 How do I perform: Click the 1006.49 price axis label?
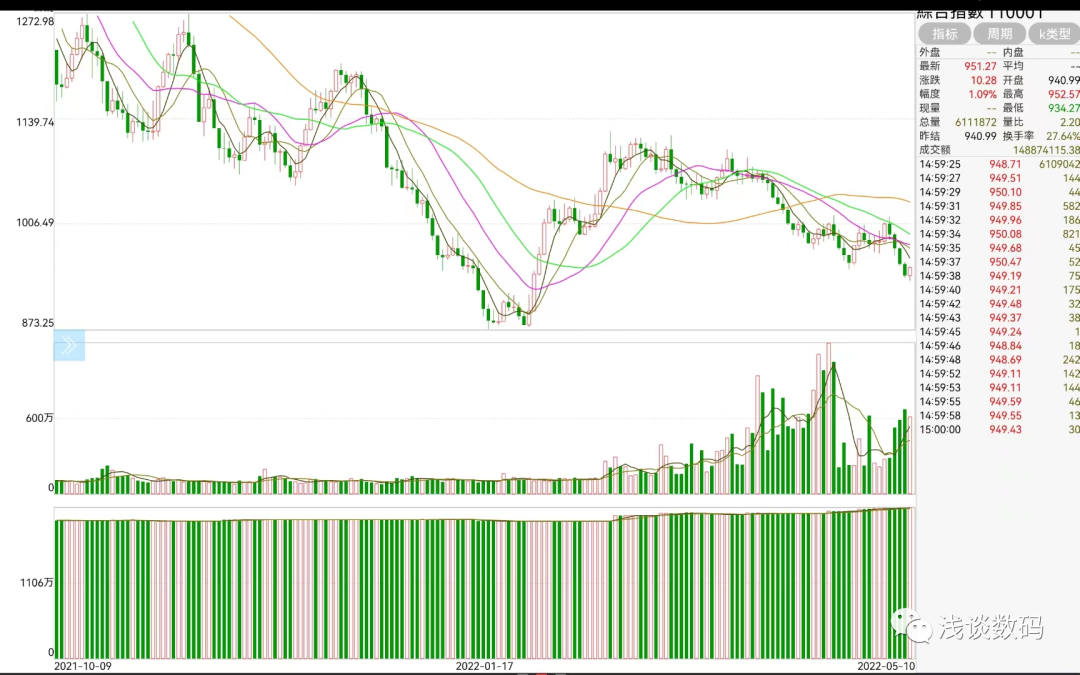[x=34, y=222]
